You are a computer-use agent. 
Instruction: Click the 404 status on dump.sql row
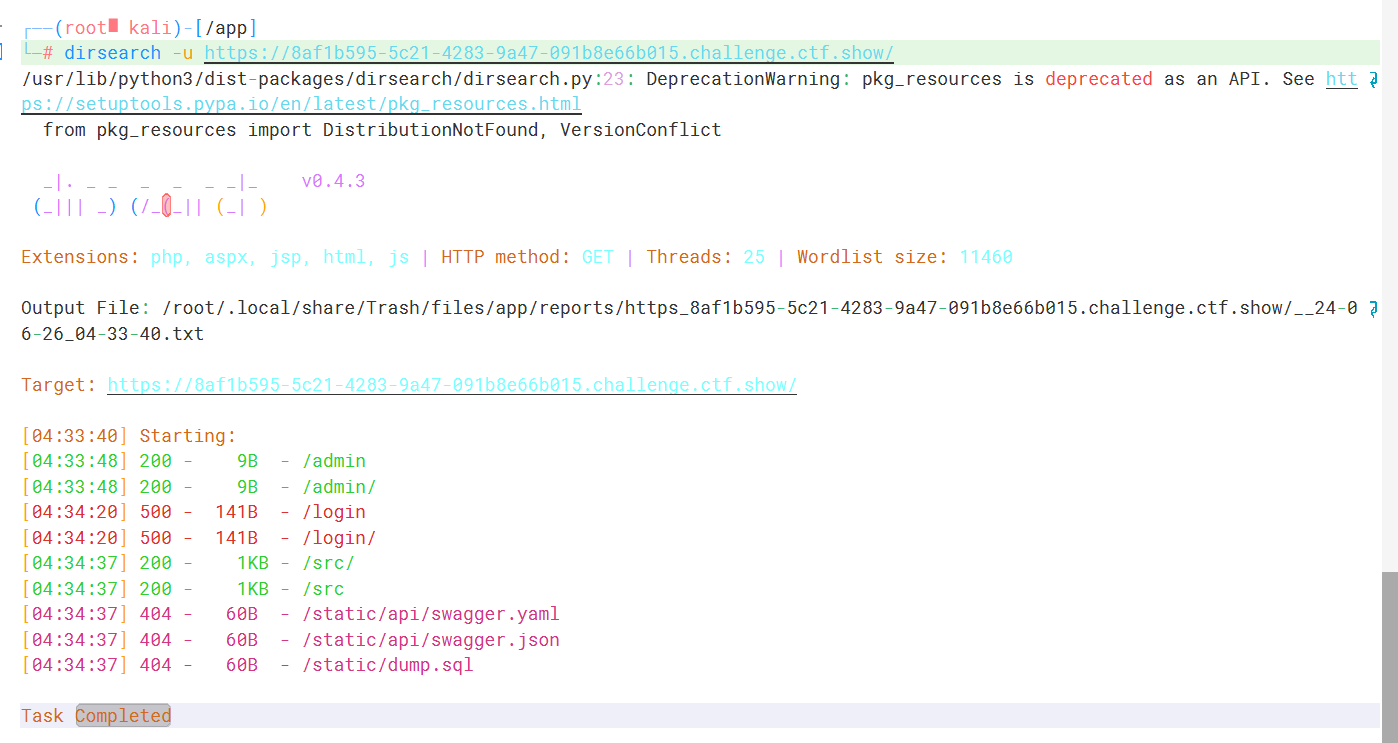coord(155,665)
